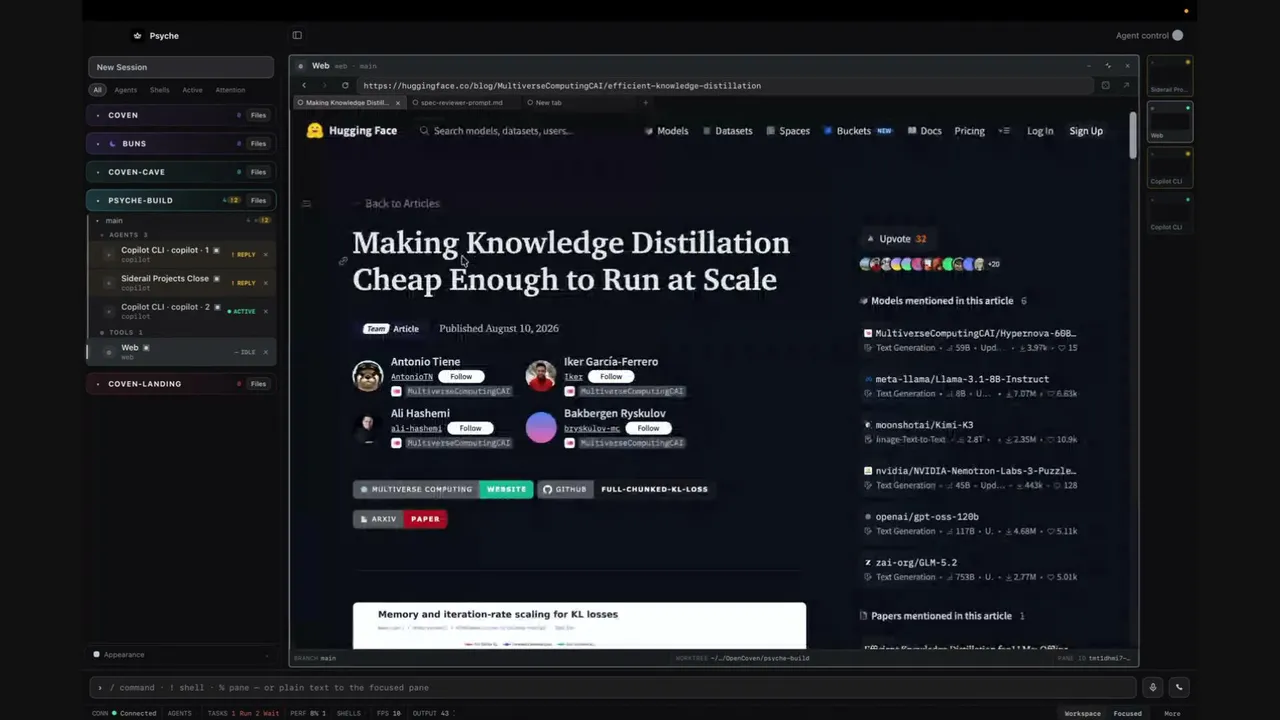The width and height of the screenshot is (1280, 720).
Task: Select the Siderail Pro pane thumbnail
Action: pyautogui.click(x=1169, y=76)
